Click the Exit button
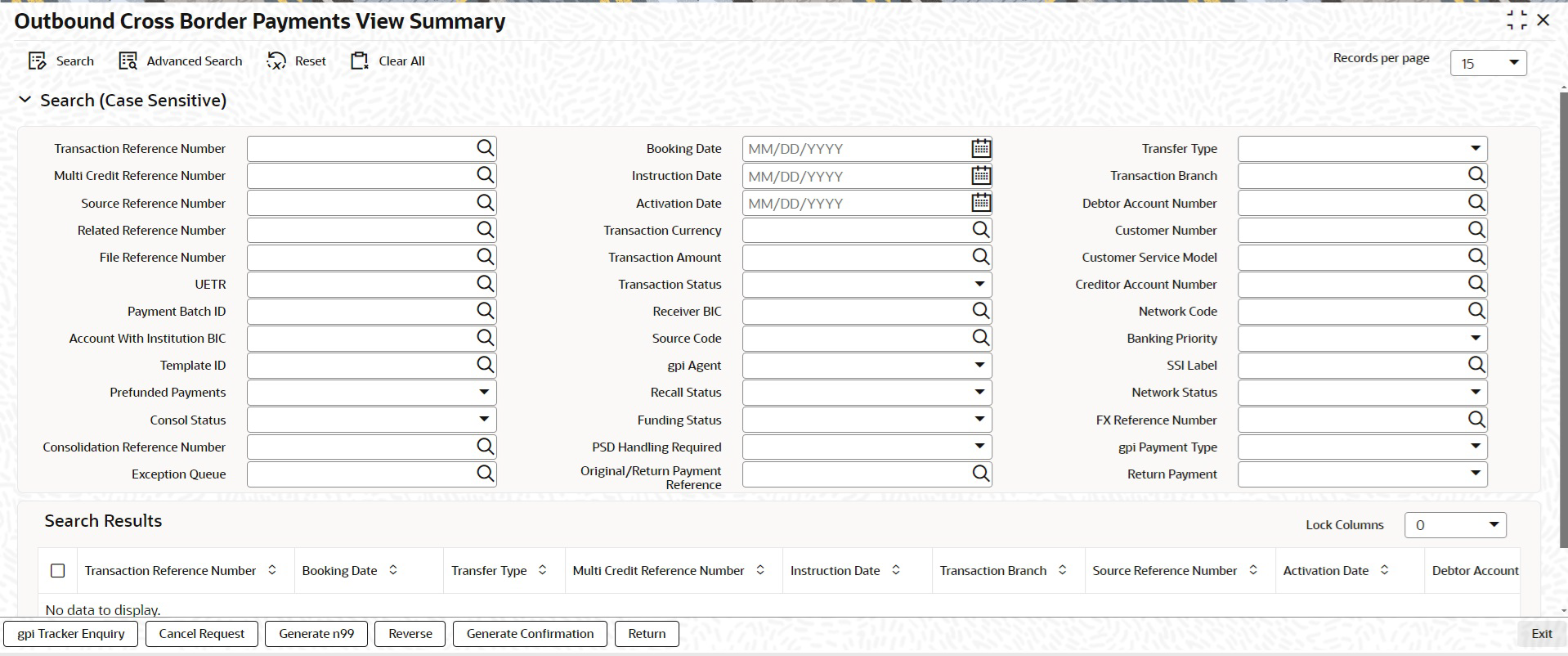The height and width of the screenshot is (656, 1568). click(x=1542, y=634)
